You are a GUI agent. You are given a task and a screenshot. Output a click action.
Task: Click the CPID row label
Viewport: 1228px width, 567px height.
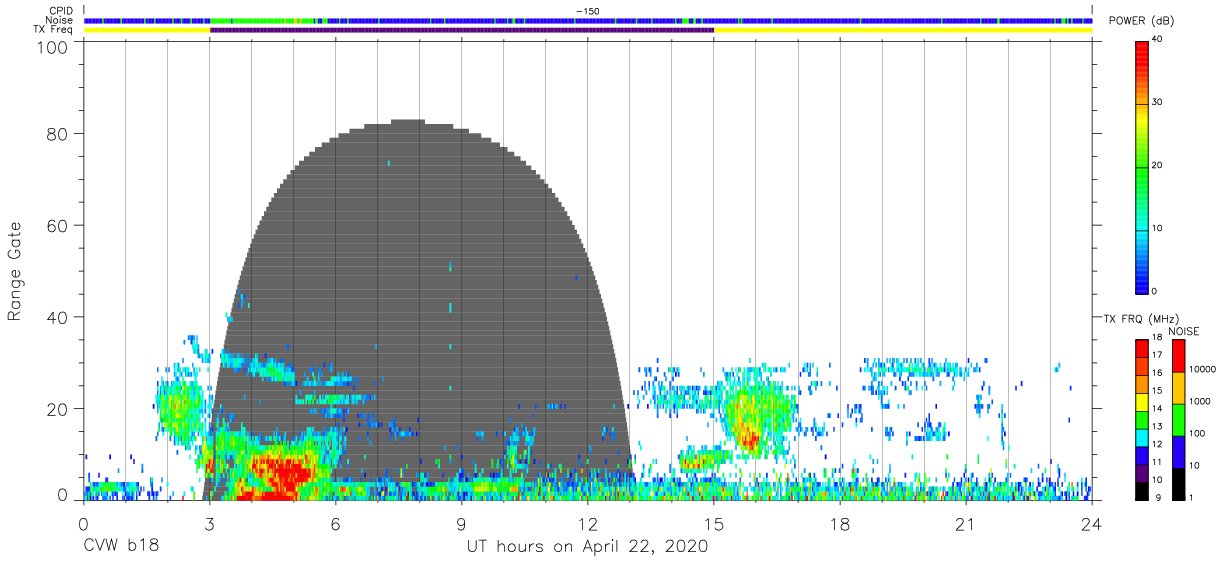[62, 11]
